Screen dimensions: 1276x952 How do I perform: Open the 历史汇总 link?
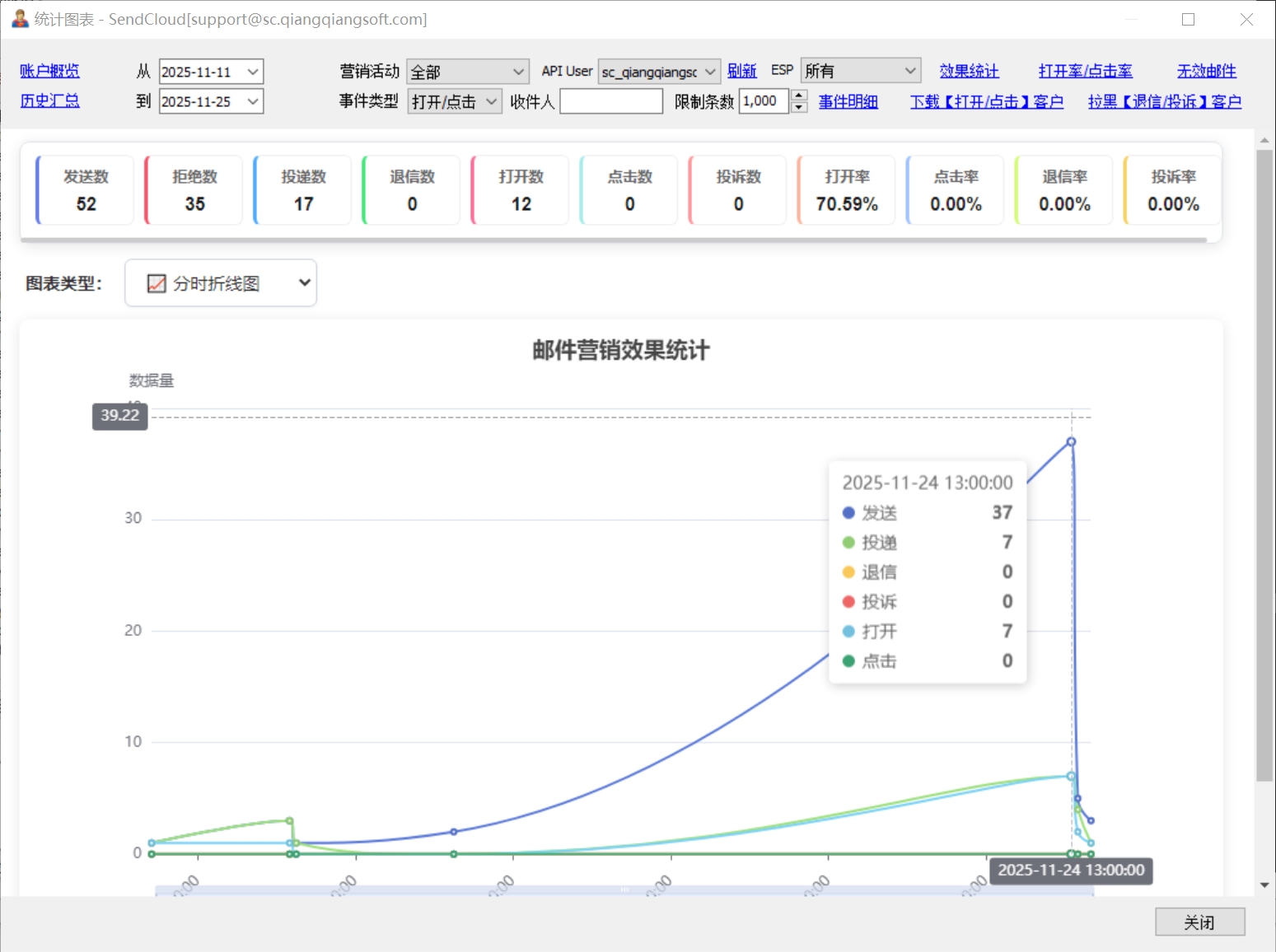tap(49, 101)
